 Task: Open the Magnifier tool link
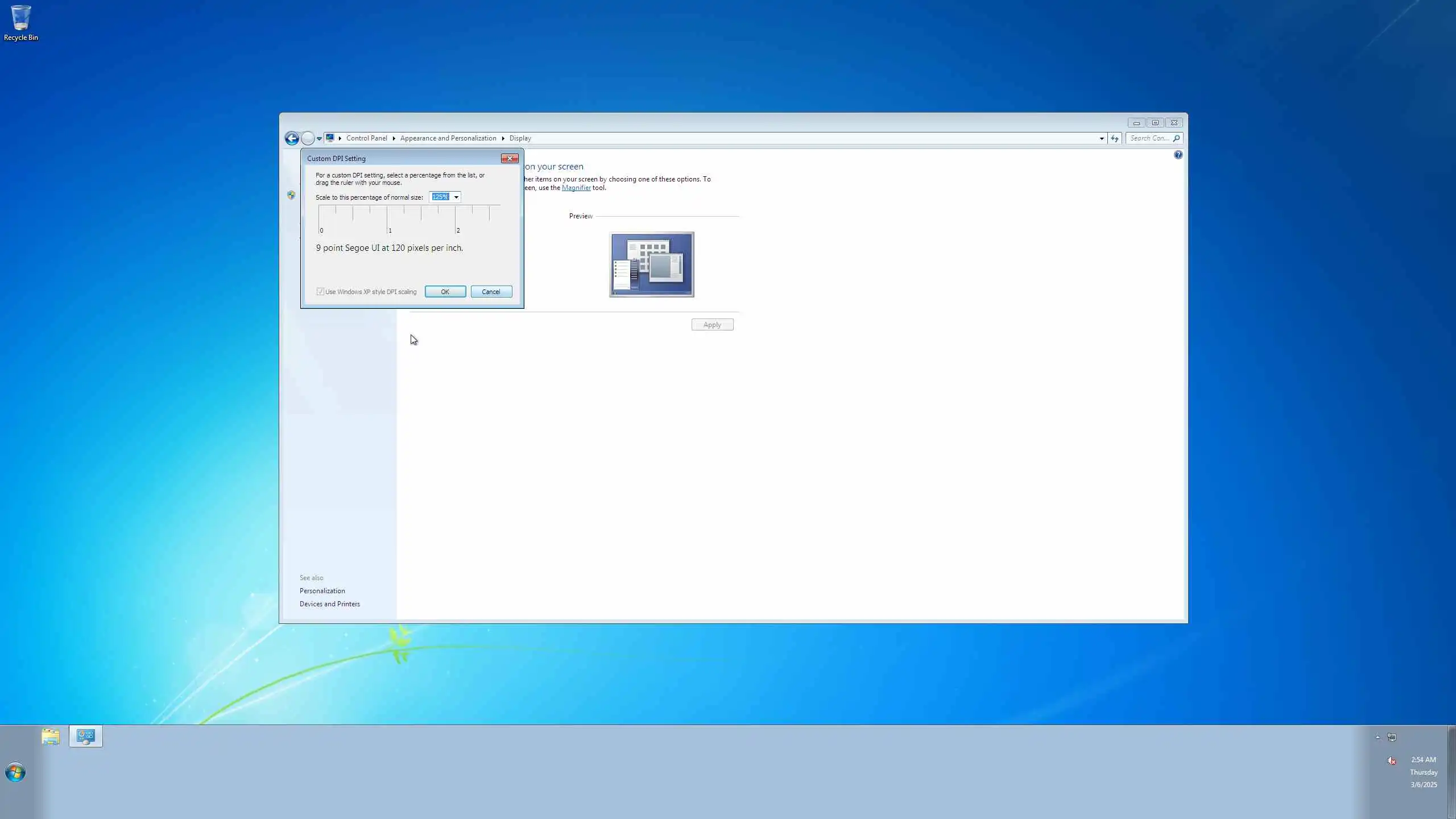(576, 188)
